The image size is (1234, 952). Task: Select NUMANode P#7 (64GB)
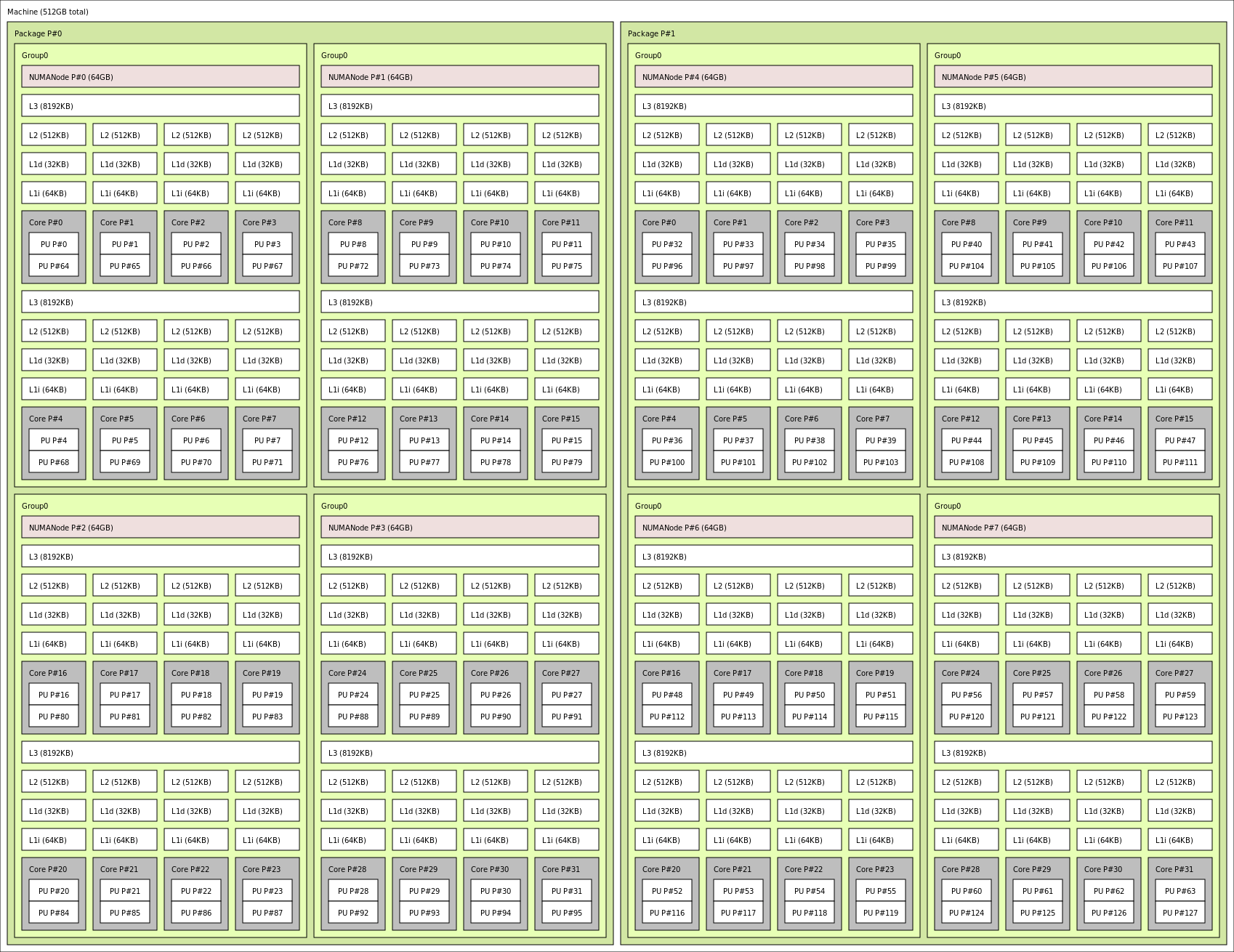coord(1073,528)
